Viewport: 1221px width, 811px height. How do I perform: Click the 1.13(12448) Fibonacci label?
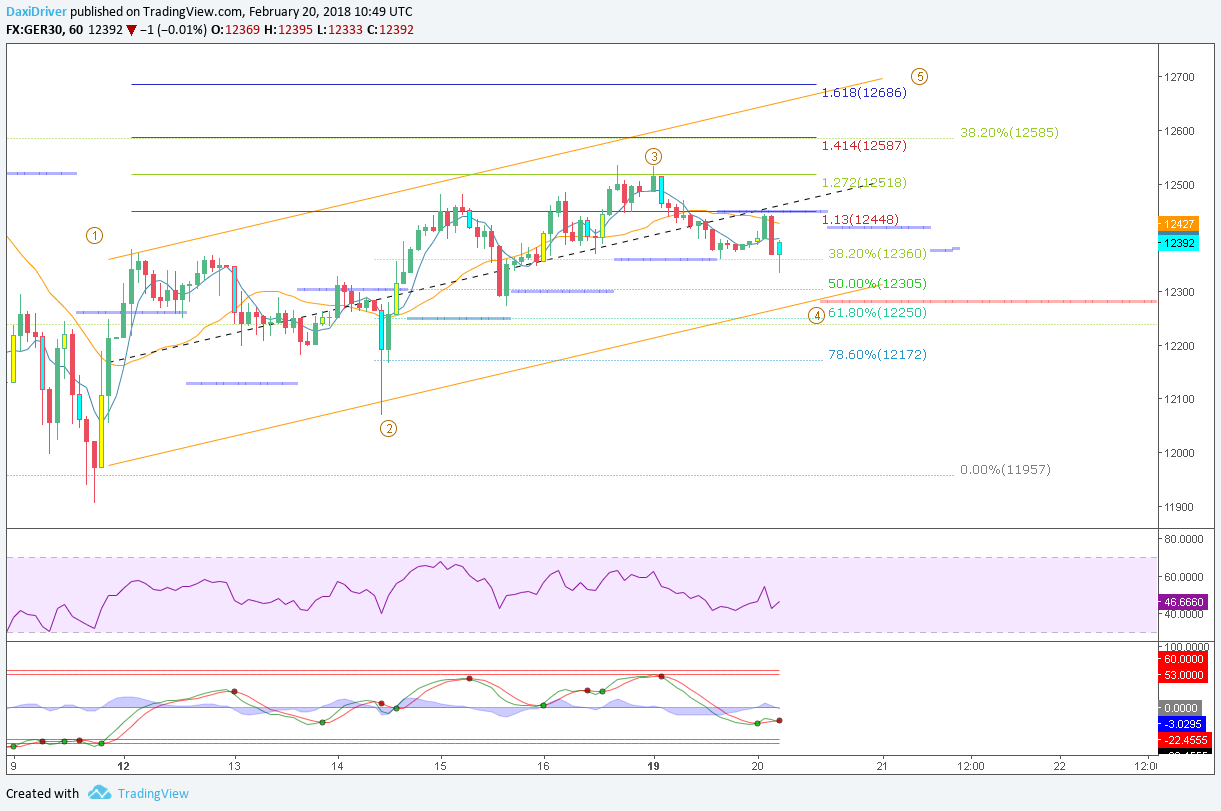(x=860, y=220)
